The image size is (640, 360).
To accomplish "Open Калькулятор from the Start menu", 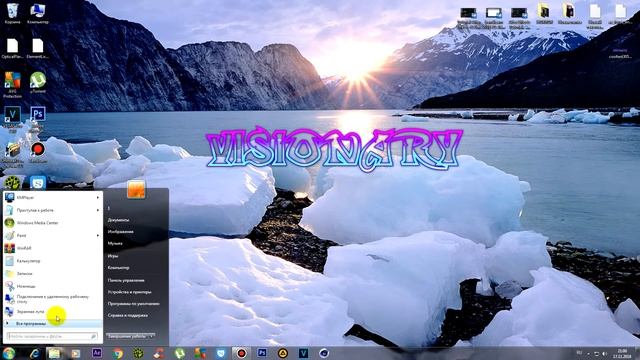I will [53, 261].
